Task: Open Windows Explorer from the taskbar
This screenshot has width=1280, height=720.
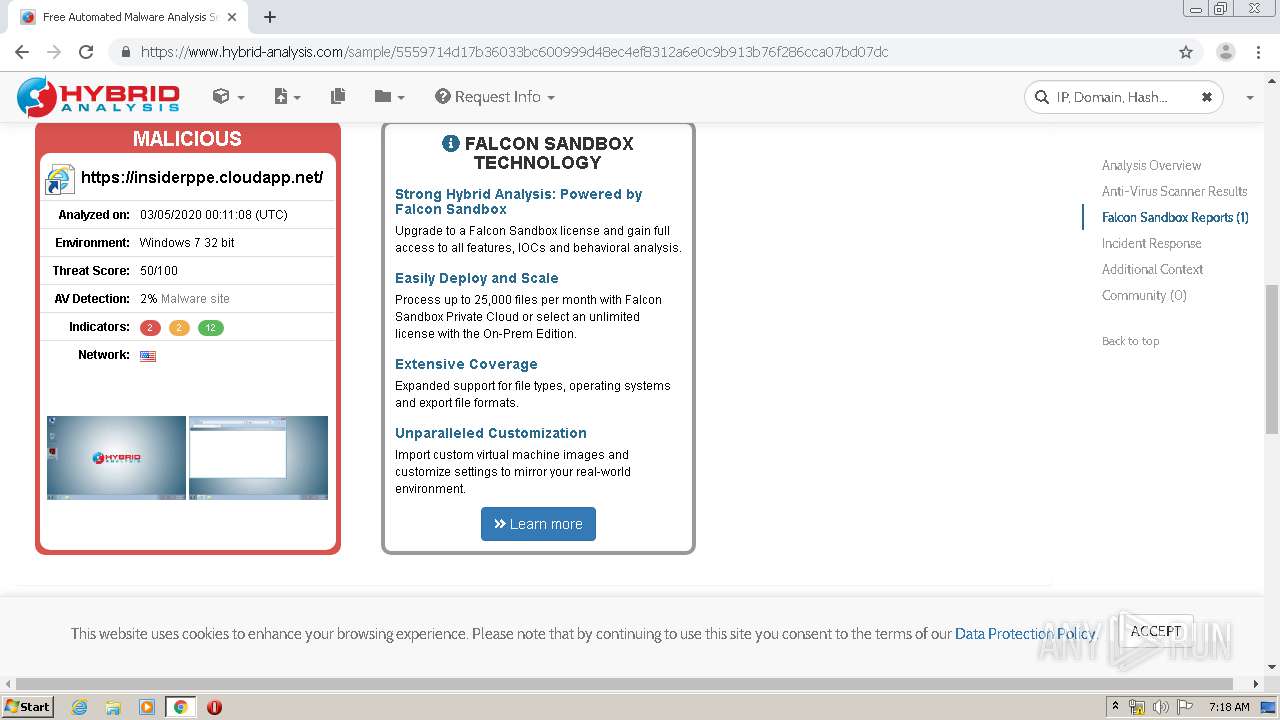Action: pos(113,707)
